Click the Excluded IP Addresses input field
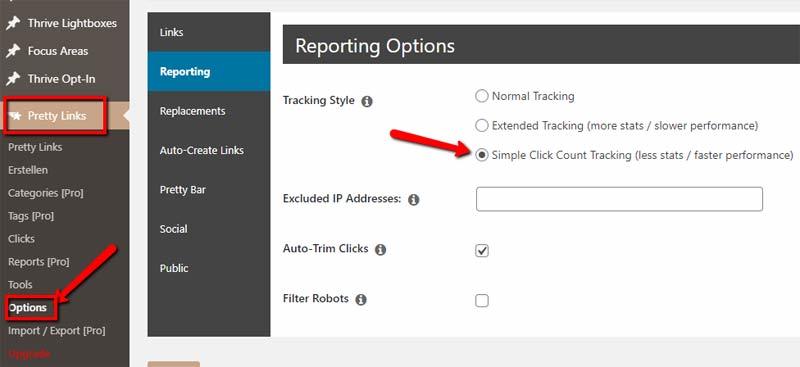800x367 pixels. tap(619, 199)
